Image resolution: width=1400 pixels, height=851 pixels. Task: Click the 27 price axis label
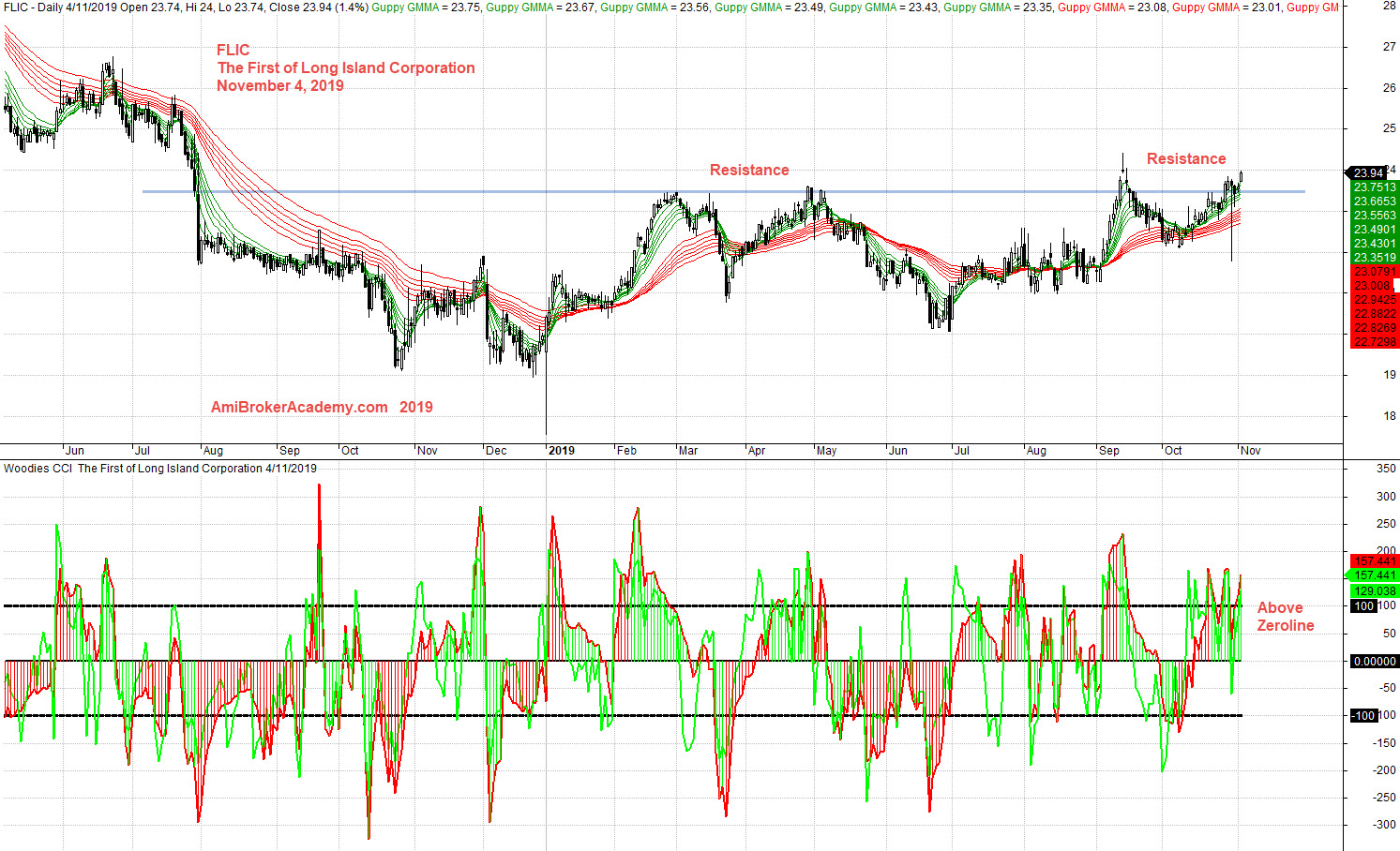pos(1389,47)
